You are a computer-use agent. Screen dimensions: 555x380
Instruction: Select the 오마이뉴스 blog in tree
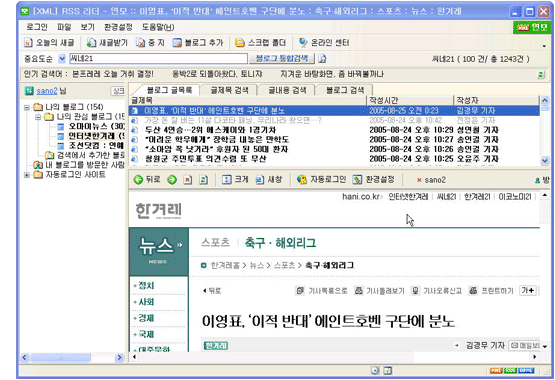96,126
